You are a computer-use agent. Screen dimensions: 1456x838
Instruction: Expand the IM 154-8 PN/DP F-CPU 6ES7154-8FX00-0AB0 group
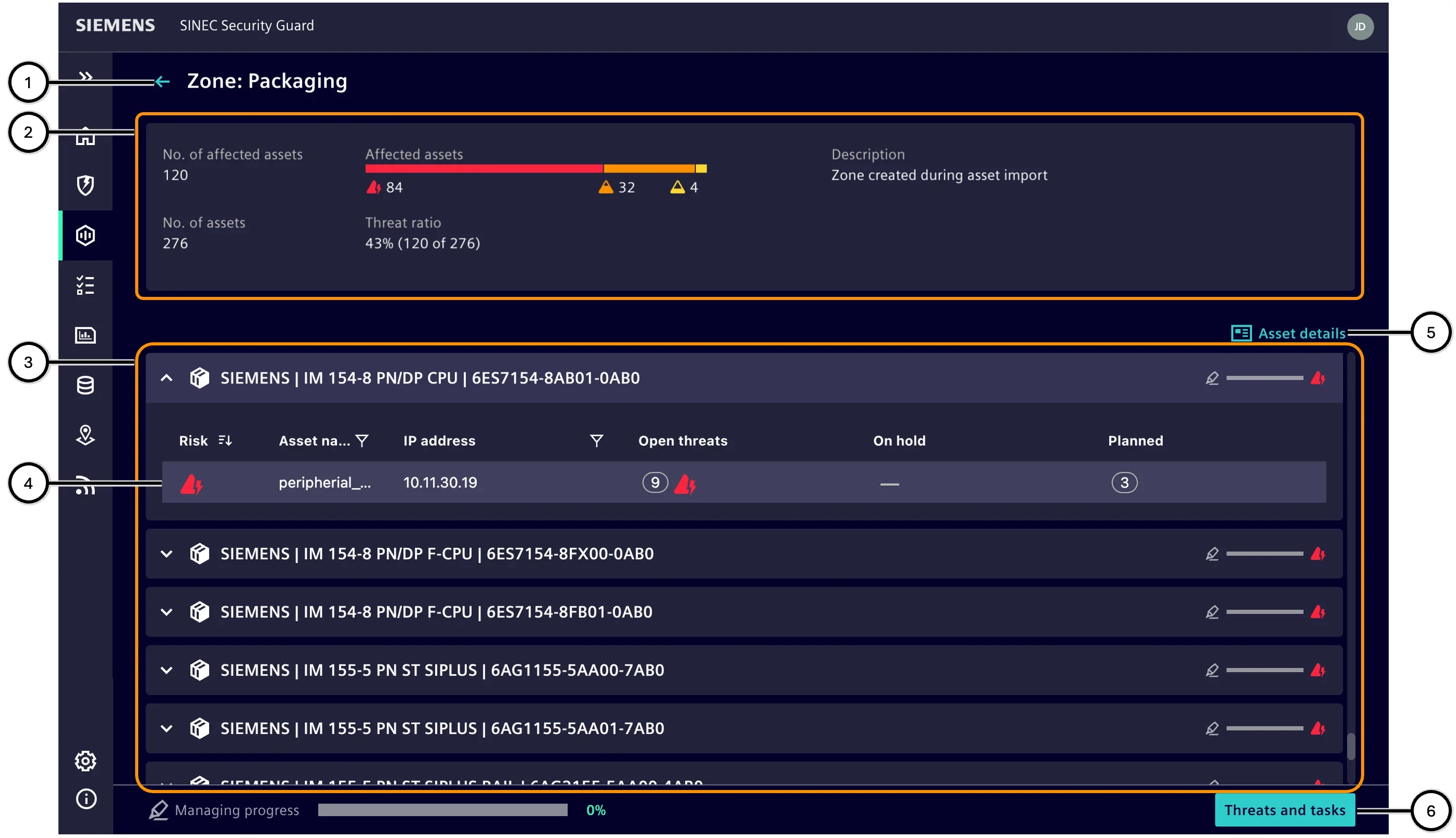(166, 554)
